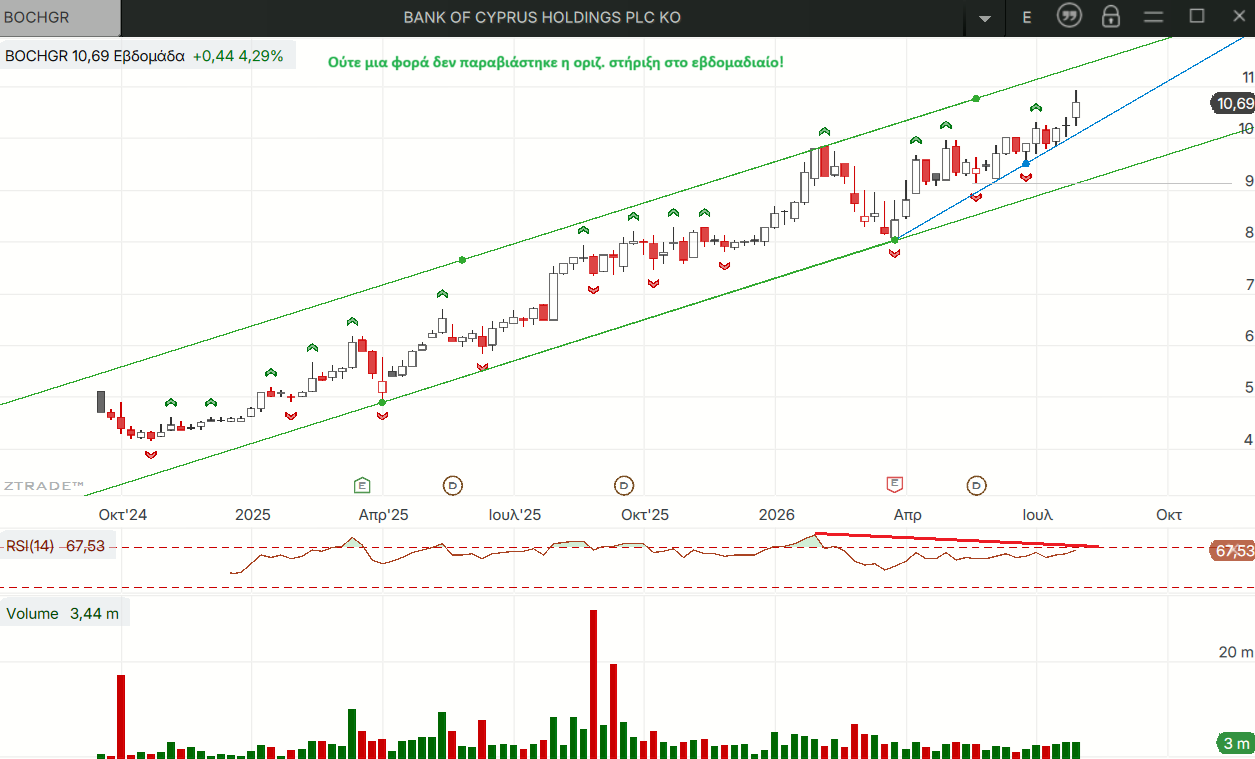1255x759 pixels.
Task: Open the D dividend marker before Οκτ'25
Action: pos(624,485)
